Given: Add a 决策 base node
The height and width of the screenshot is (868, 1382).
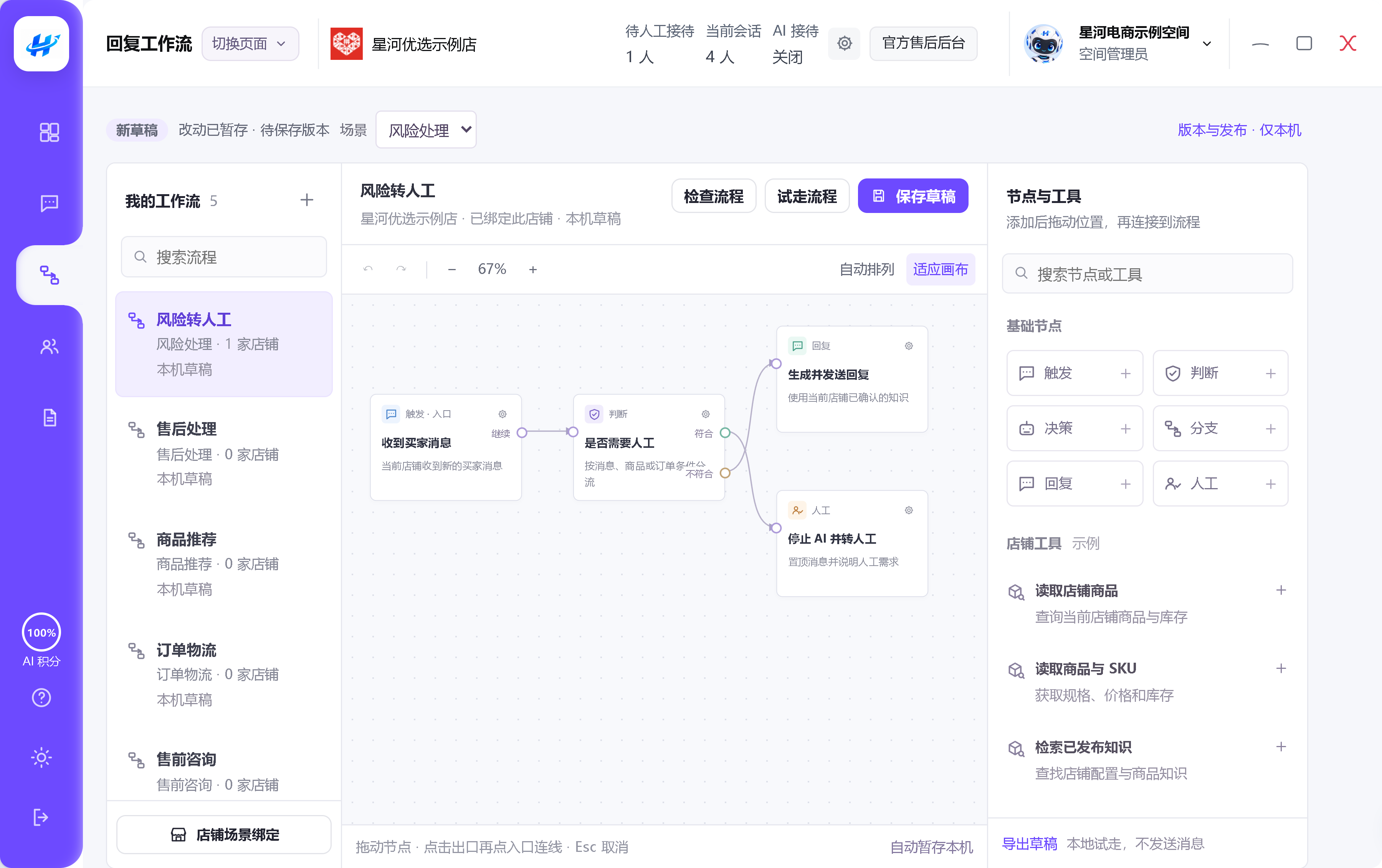Looking at the screenshot, I should point(1075,429).
